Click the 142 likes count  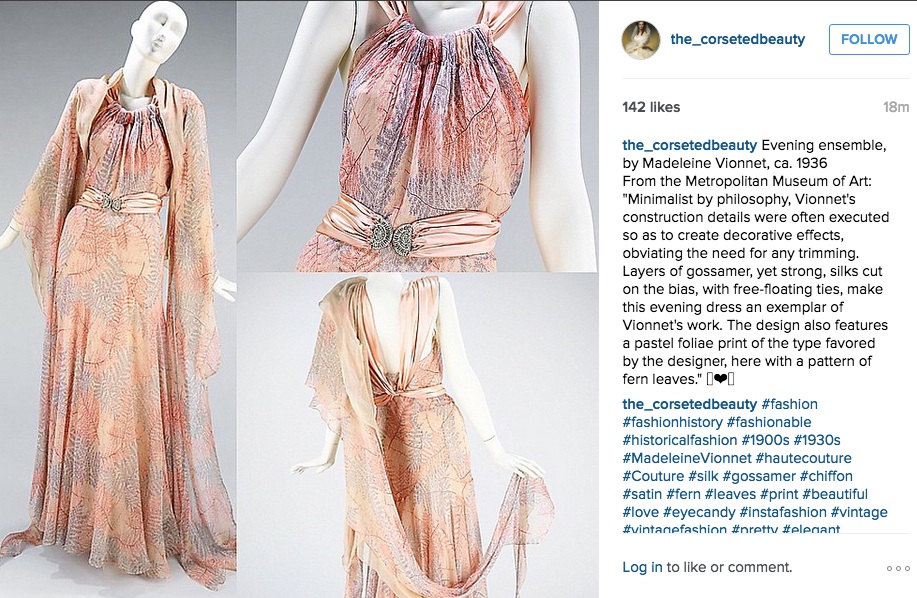pyautogui.click(x=651, y=107)
